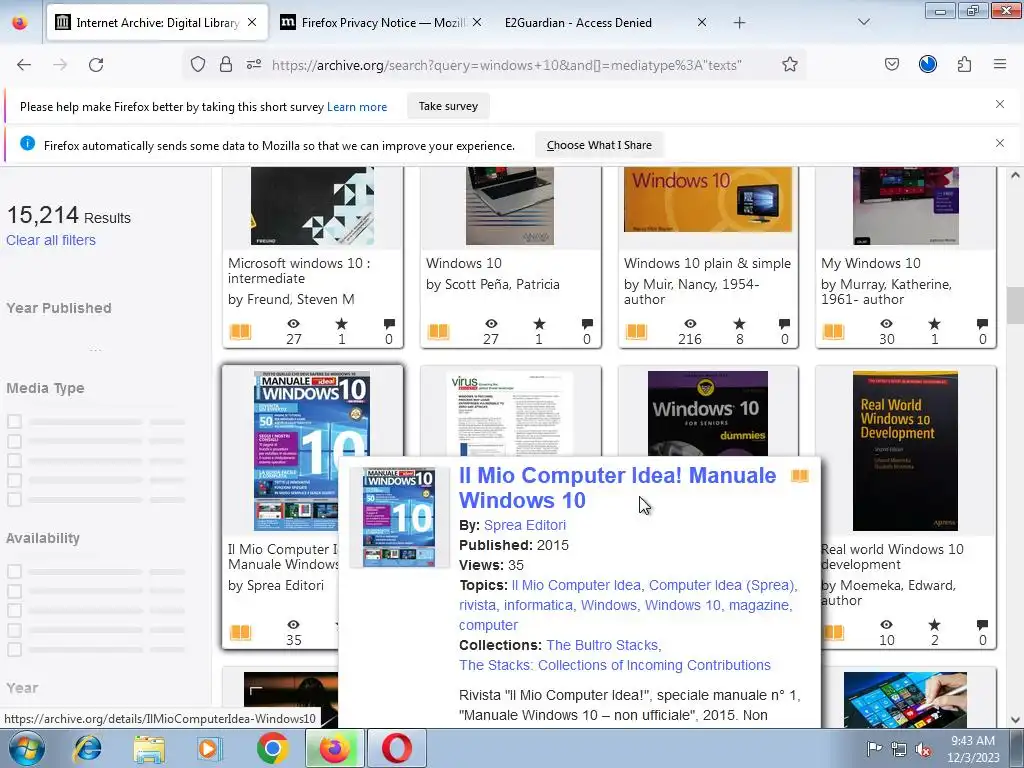
Task: Click the Clear all filters link
Action: click(51, 240)
